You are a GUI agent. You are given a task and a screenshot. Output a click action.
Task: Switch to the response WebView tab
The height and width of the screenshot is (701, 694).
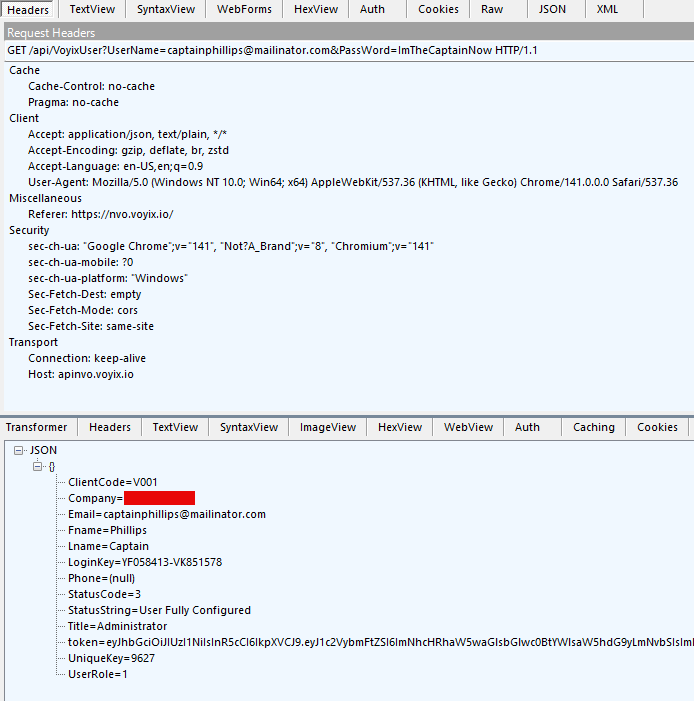point(468,427)
